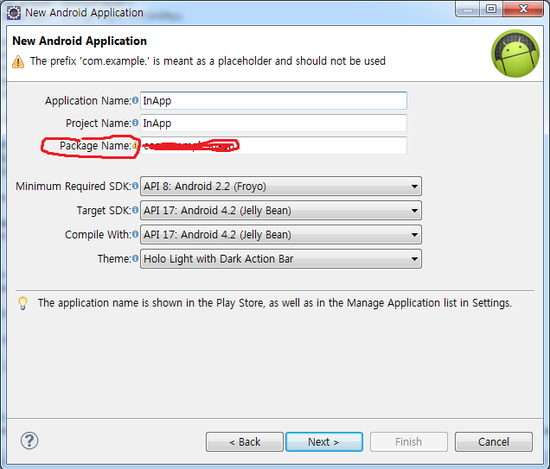The height and width of the screenshot is (469, 550).
Task: Minimize the dialog window
Action: pos(468,8)
